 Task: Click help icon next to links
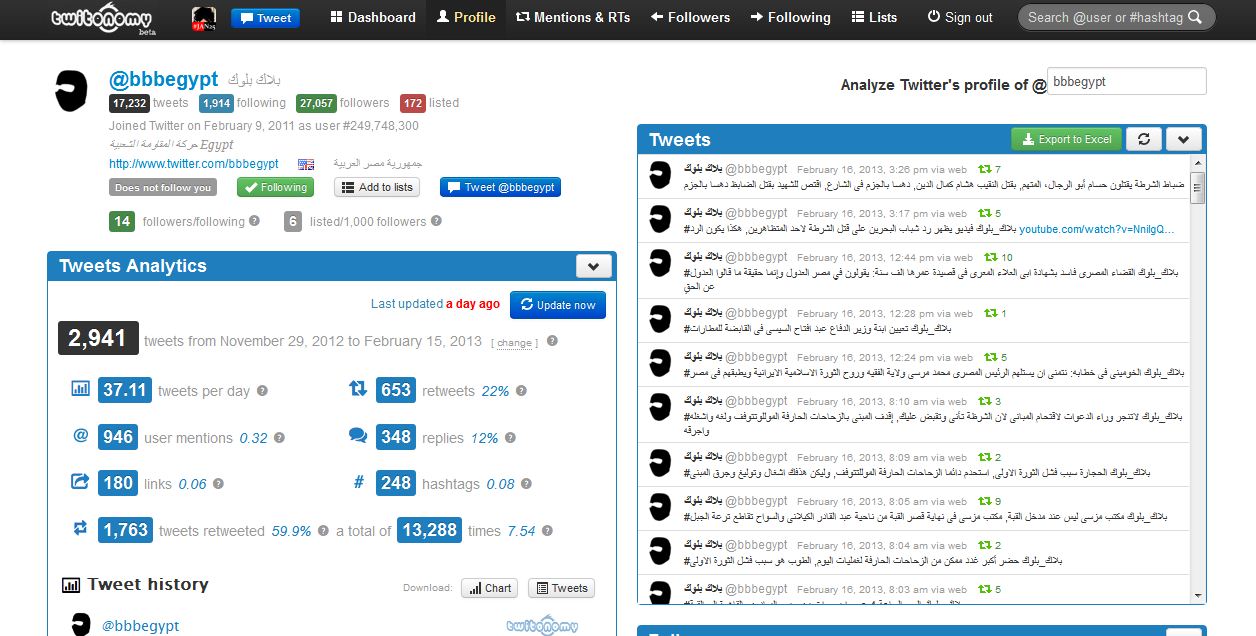(219, 484)
